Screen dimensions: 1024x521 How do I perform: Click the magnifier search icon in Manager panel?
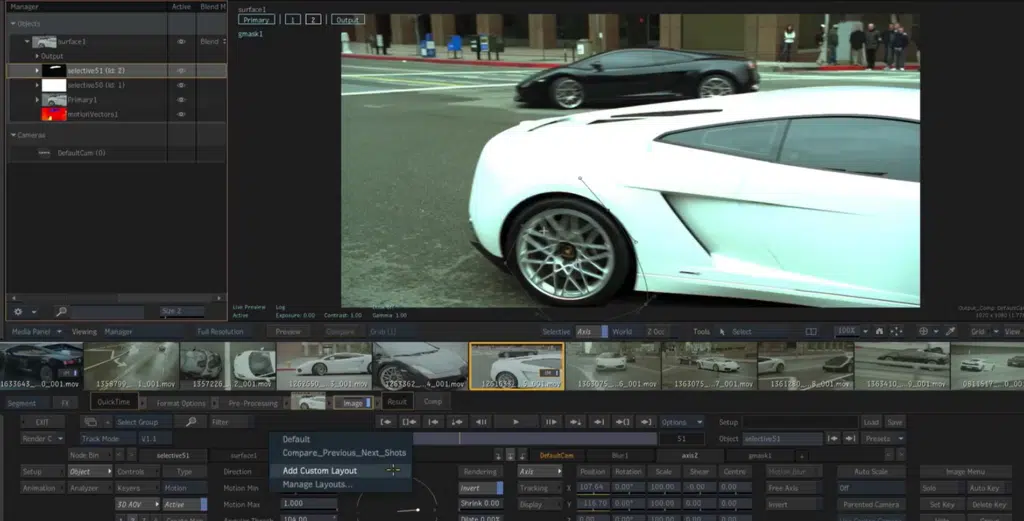[61, 312]
